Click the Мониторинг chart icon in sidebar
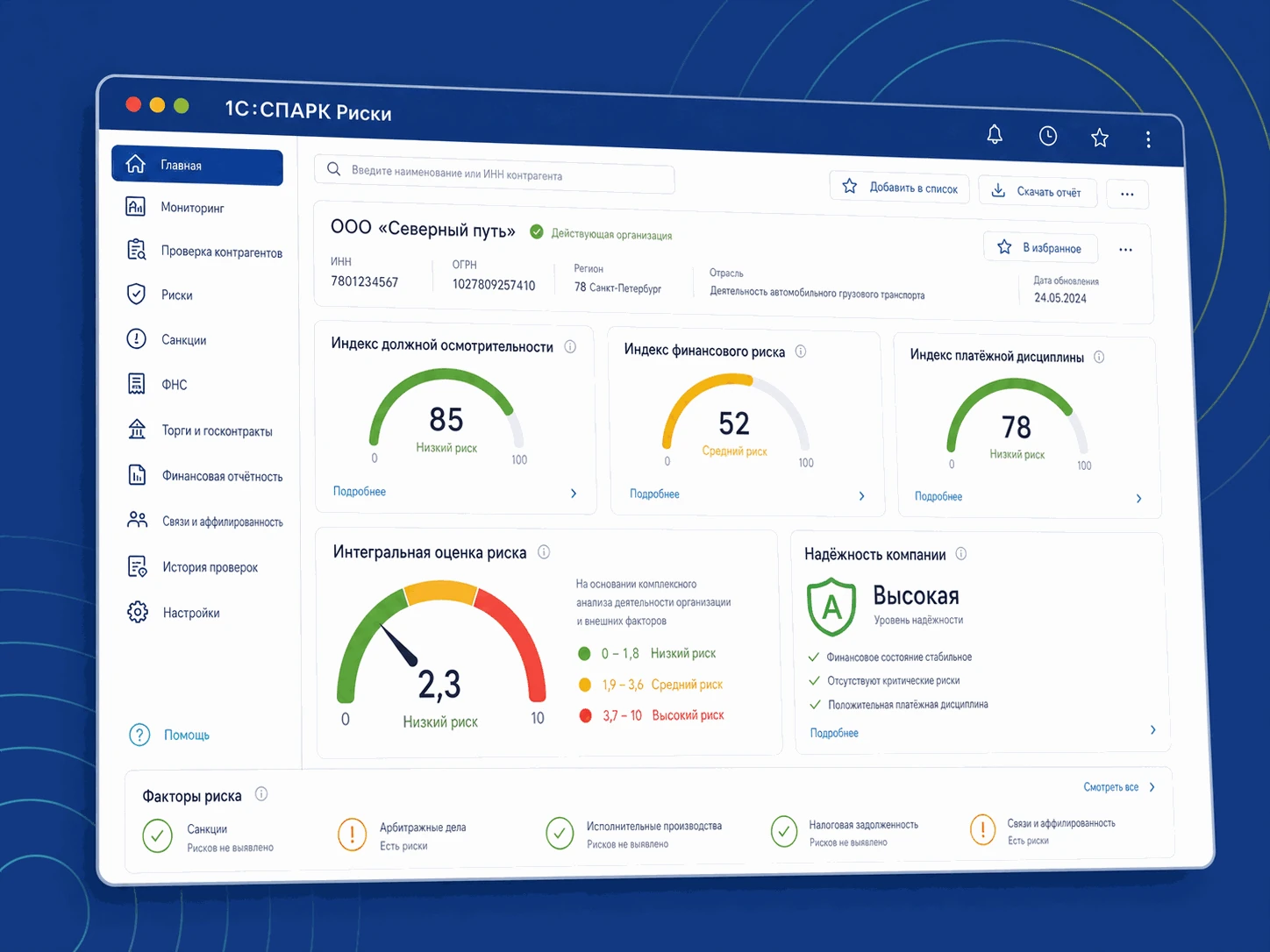1270x952 pixels. coord(136,206)
